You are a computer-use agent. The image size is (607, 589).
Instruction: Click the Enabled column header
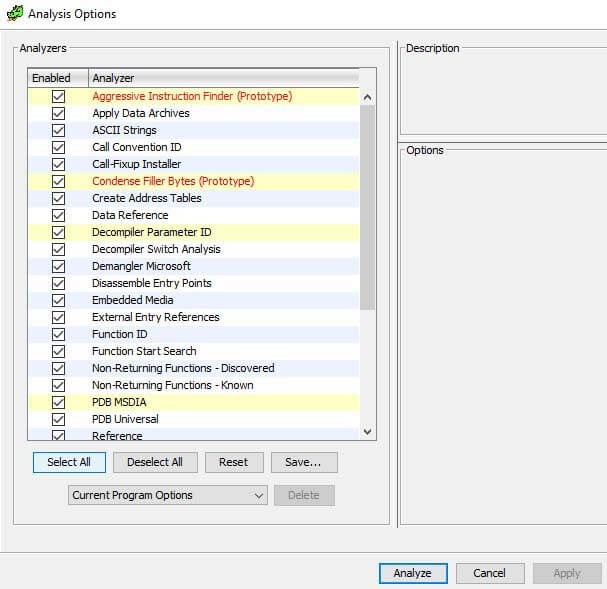52,78
